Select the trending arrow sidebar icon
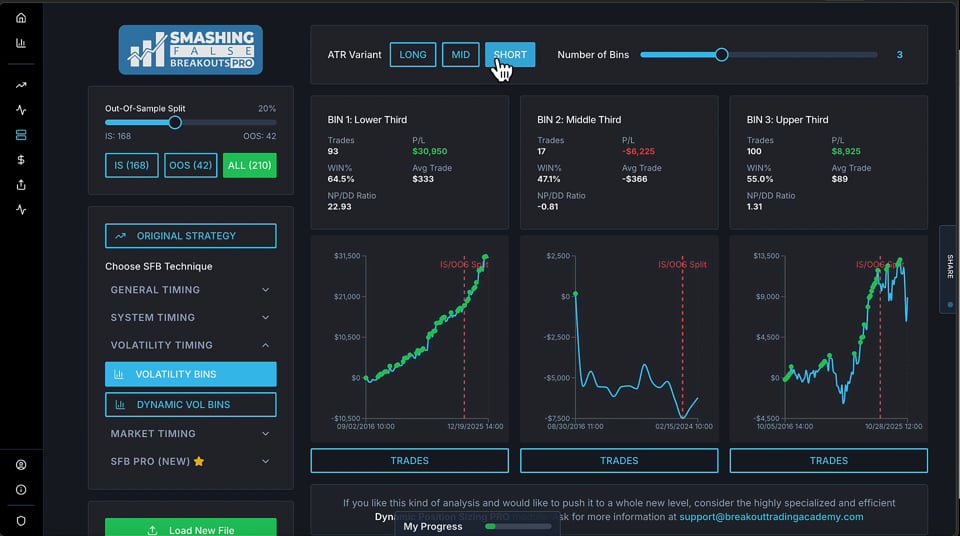 [21, 85]
